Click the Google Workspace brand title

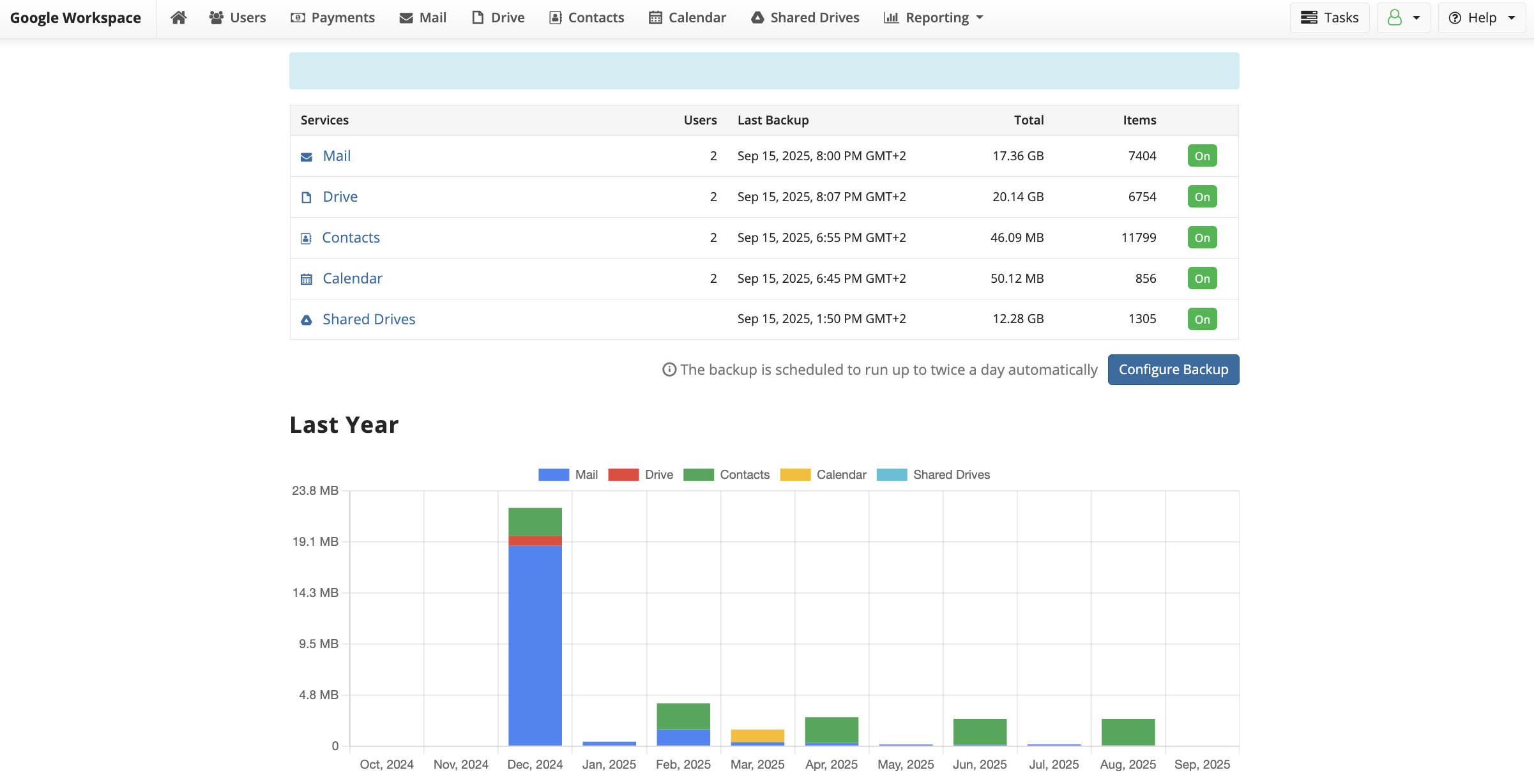click(x=75, y=18)
